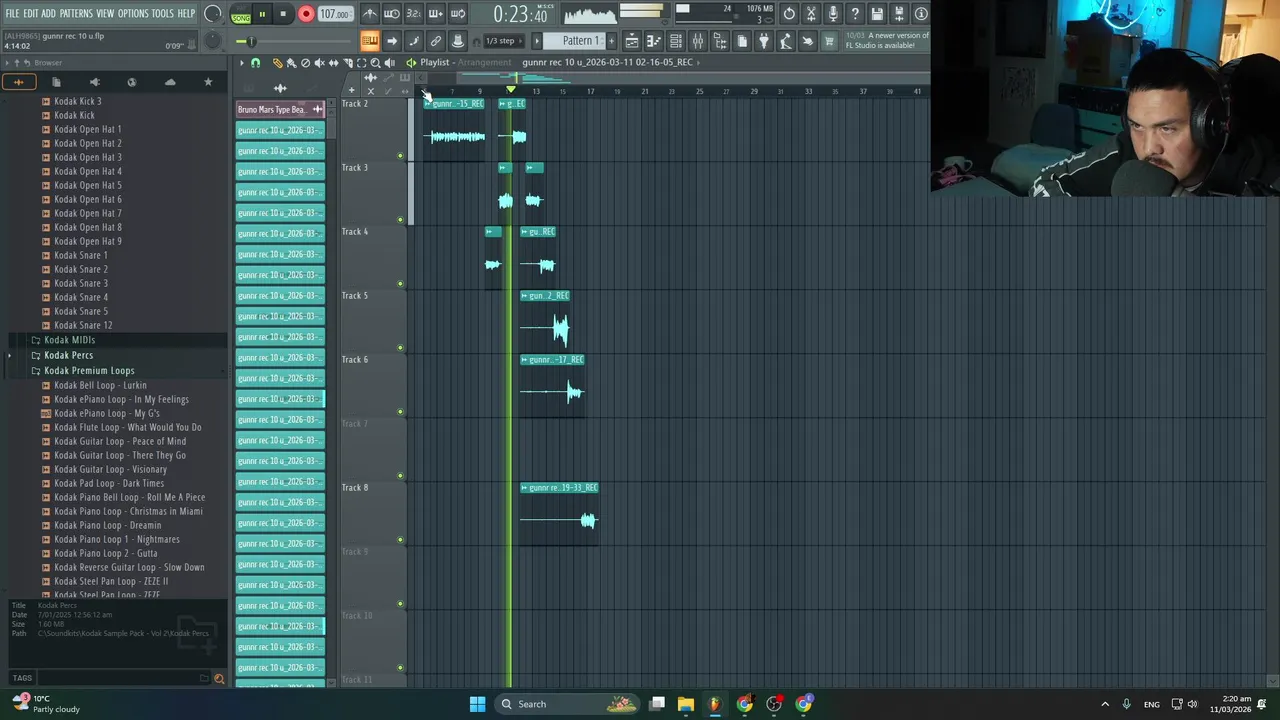The width and height of the screenshot is (1280, 720).
Task: Toggle the highlighted typing keyboard to piano button
Action: (370, 41)
